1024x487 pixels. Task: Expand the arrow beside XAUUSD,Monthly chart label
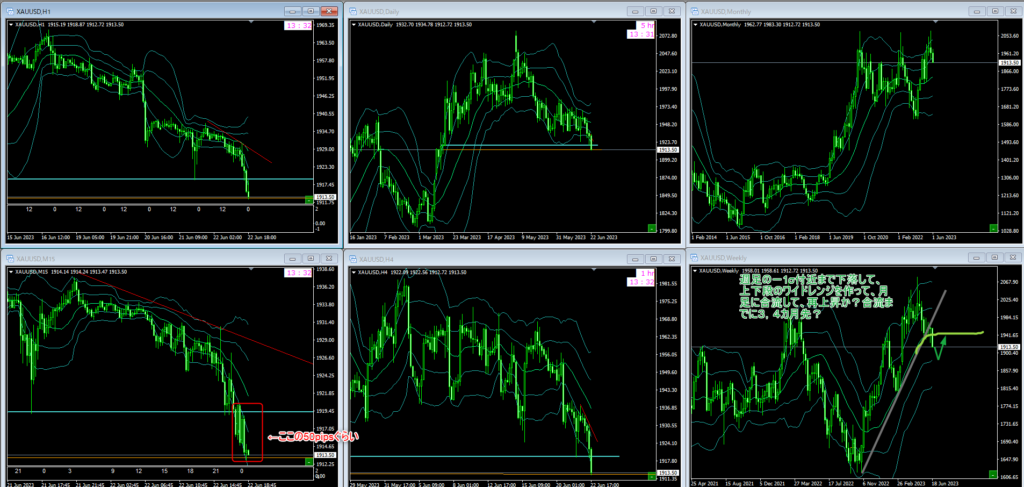point(695,23)
